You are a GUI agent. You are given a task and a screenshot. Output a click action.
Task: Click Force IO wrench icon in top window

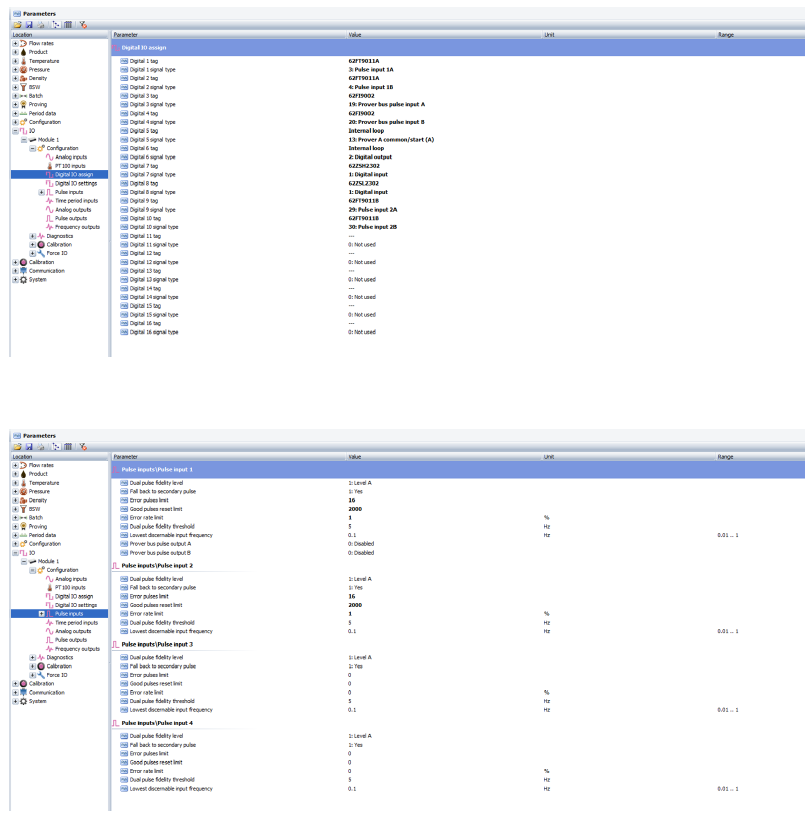[x=41, y=253]
